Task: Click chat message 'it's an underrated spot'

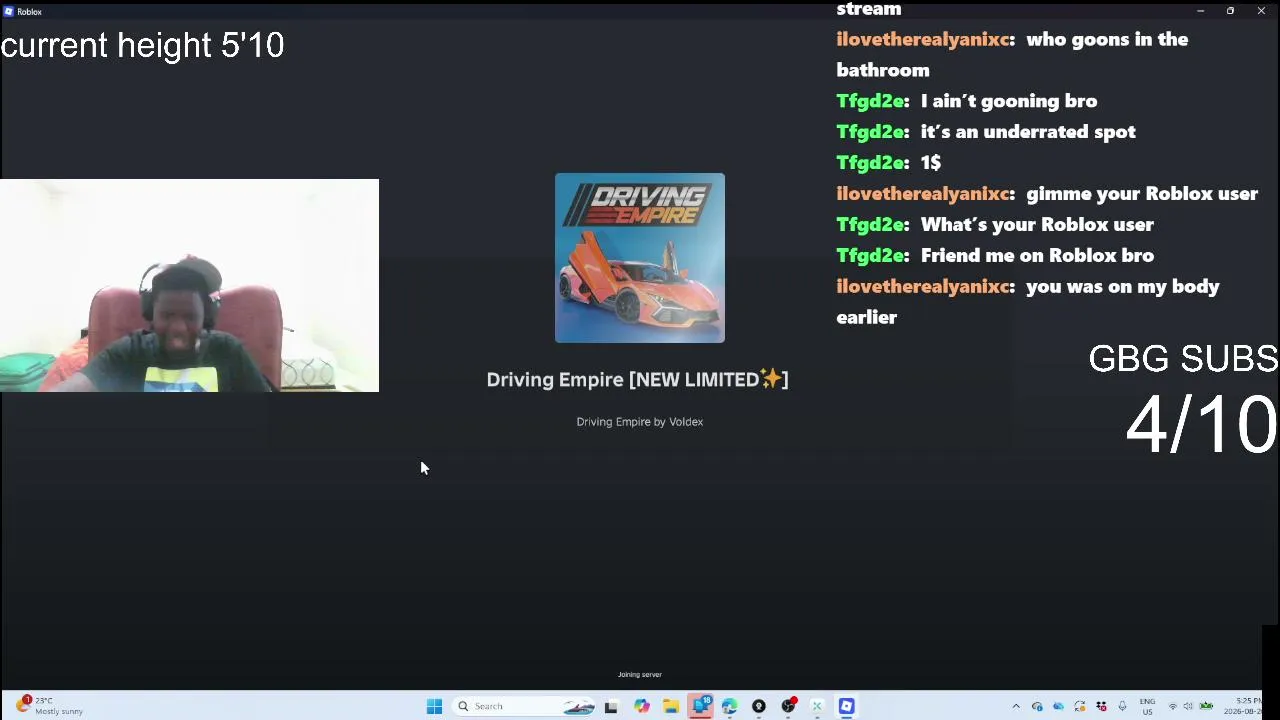Action: (x=1028, y=132)
